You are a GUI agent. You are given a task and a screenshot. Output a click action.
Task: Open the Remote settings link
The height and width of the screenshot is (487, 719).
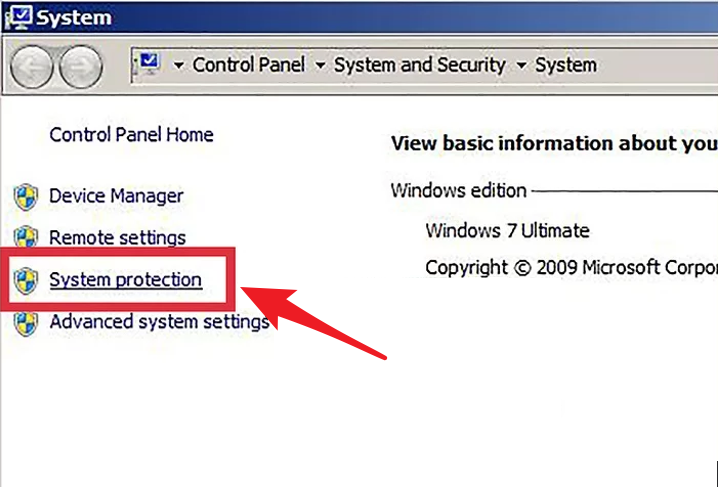pos(117,238)
